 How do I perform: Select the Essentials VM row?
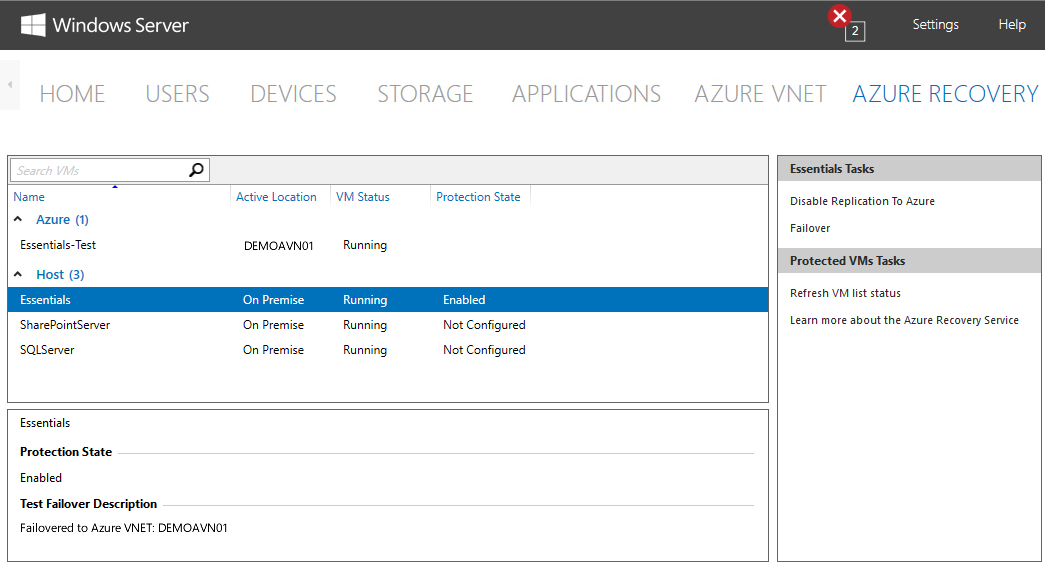point(388,300)
